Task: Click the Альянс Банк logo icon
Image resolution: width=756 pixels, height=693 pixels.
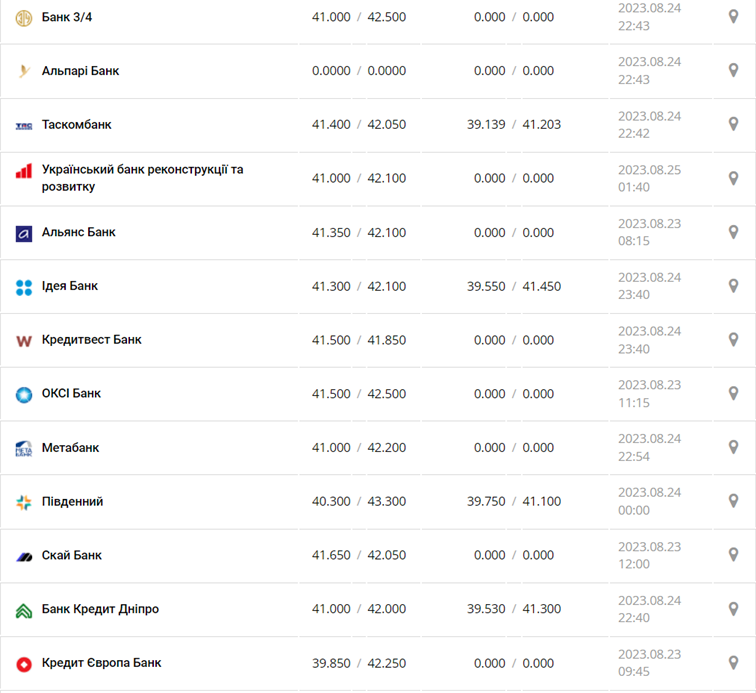Action: click(x=24, y=233)
